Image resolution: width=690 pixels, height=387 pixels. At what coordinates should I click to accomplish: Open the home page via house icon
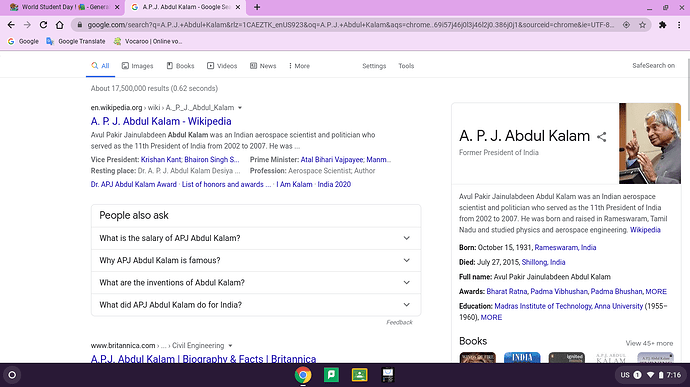(x=59, y=25)
